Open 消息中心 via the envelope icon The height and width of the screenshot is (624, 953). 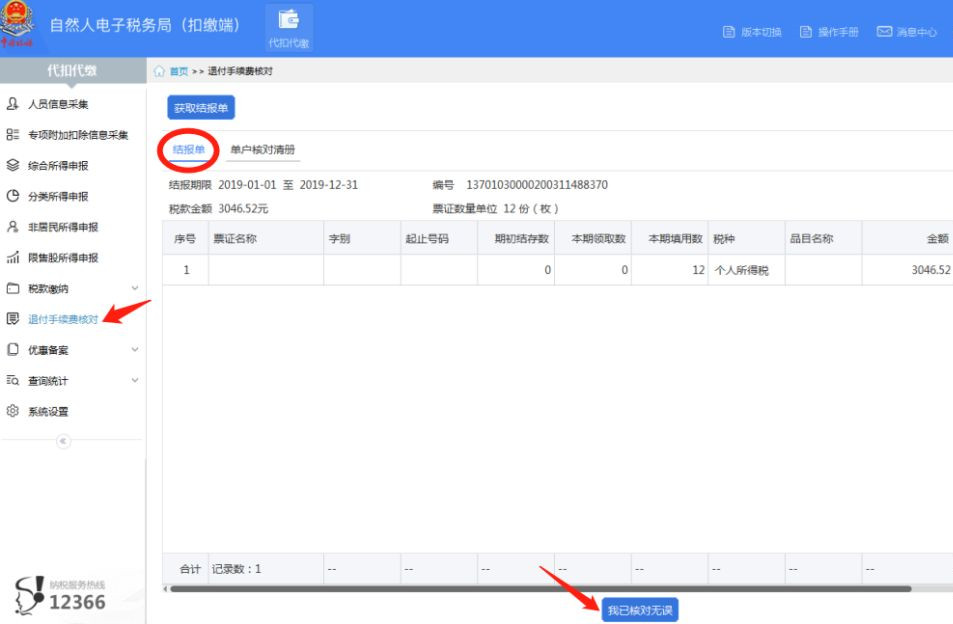tap(883, 31)
